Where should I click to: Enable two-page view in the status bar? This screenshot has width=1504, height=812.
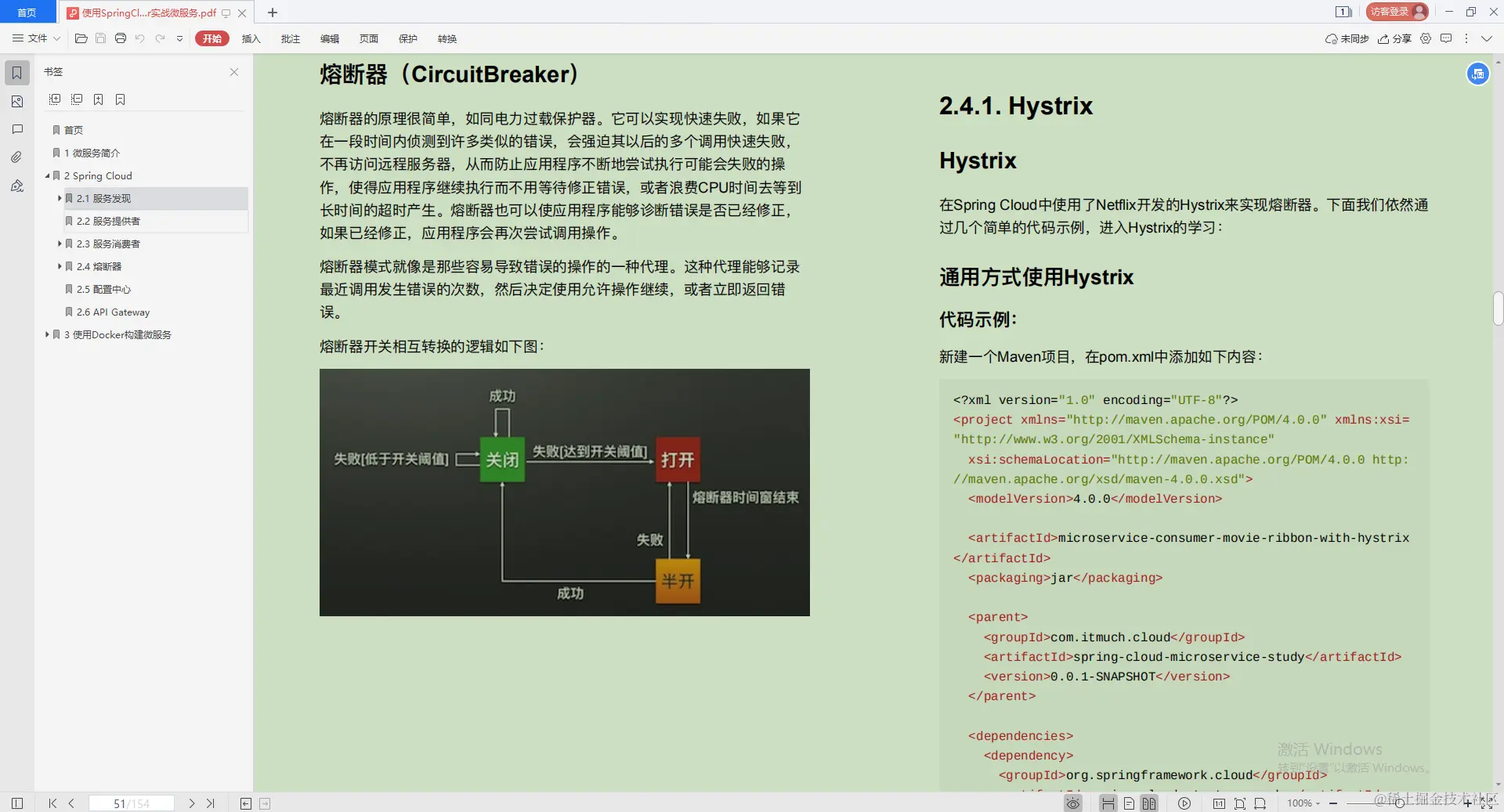pyautogui.click(x=1148, y=803)
